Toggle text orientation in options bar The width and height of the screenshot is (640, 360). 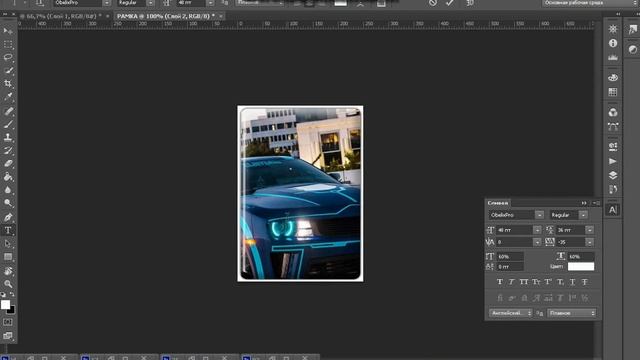pos(40,3)
